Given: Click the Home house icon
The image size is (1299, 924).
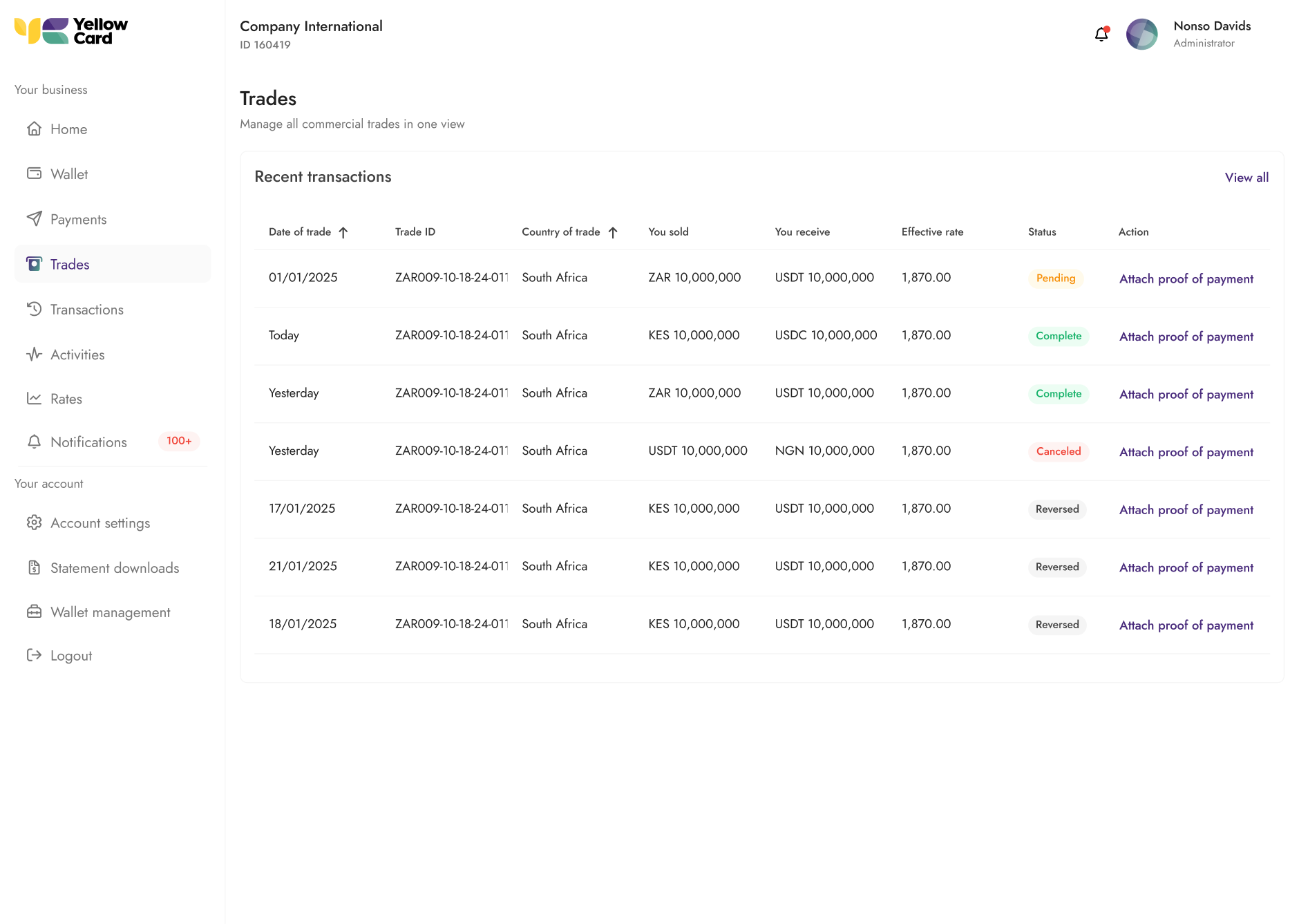Looking at the screenshot, I should pos(34,129).
